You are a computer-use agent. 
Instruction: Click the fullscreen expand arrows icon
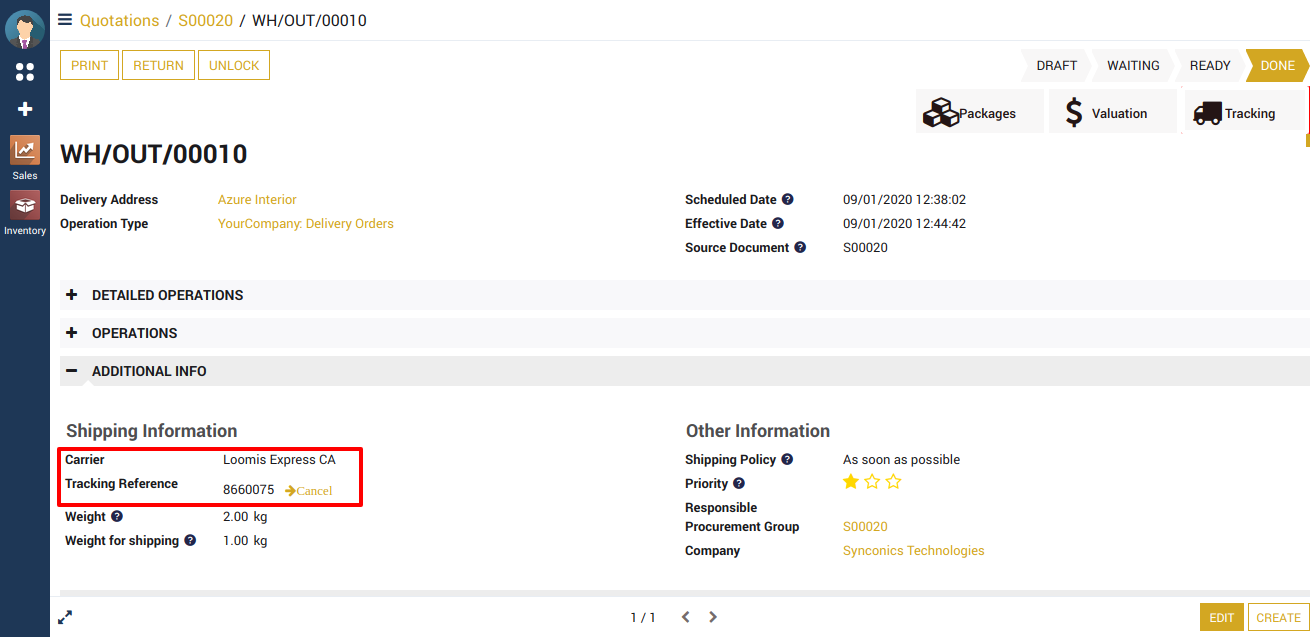(x=65, y=617)
